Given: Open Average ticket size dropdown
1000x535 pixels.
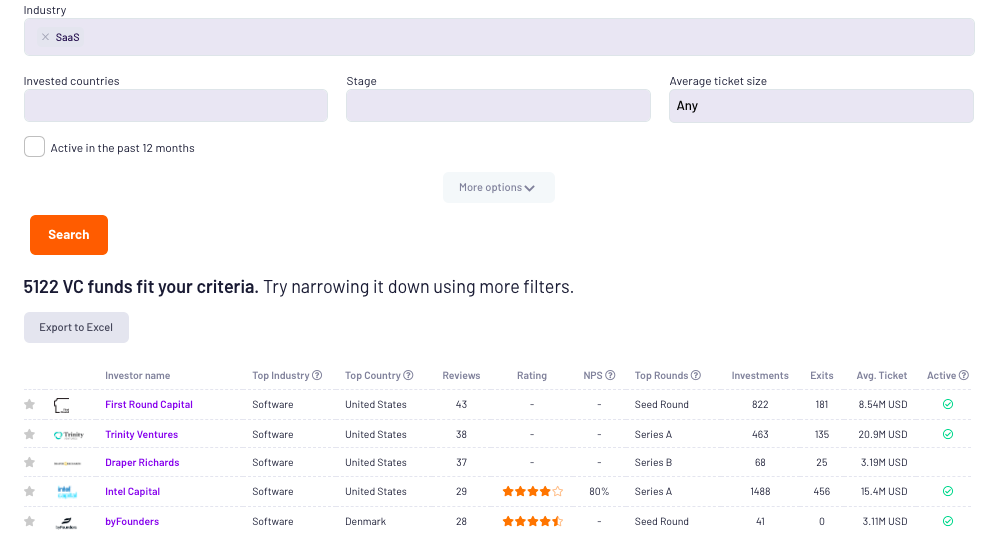Looking at the screenshot, I should pos(821,106).
